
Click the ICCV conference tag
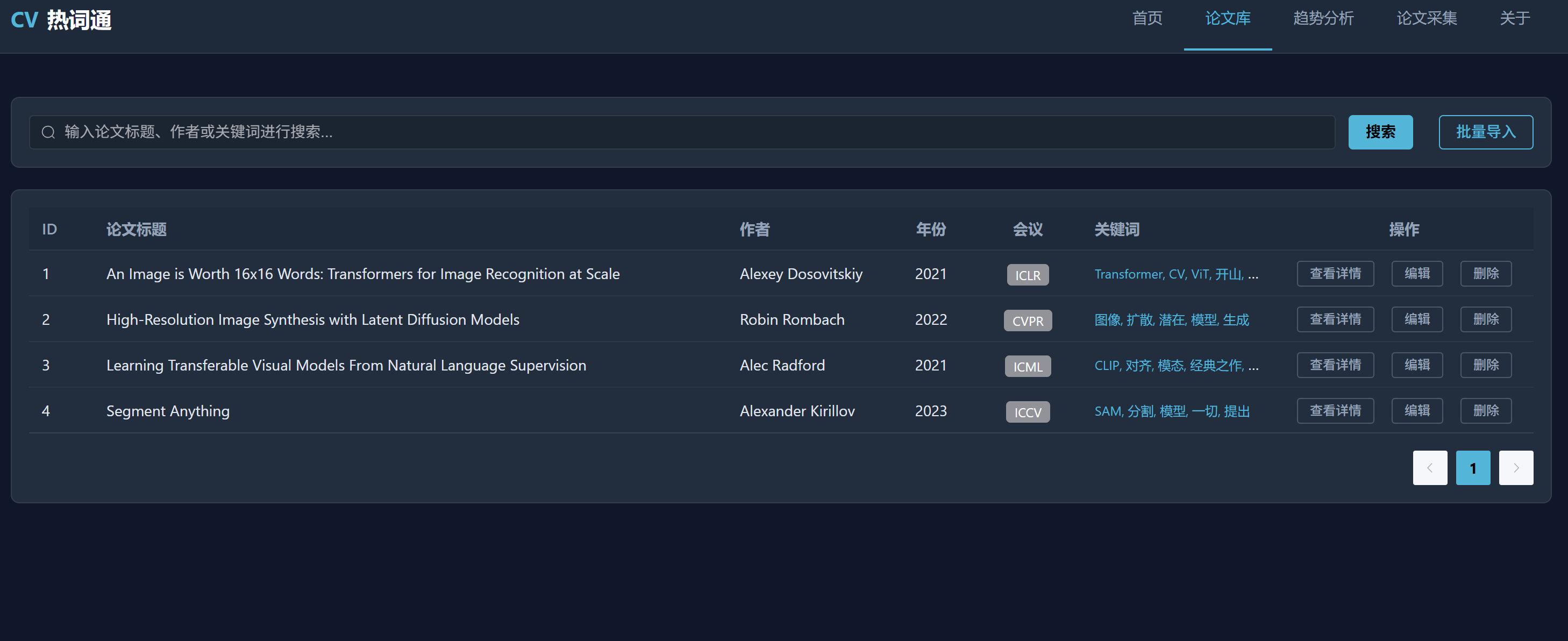tap(1028, 412)
